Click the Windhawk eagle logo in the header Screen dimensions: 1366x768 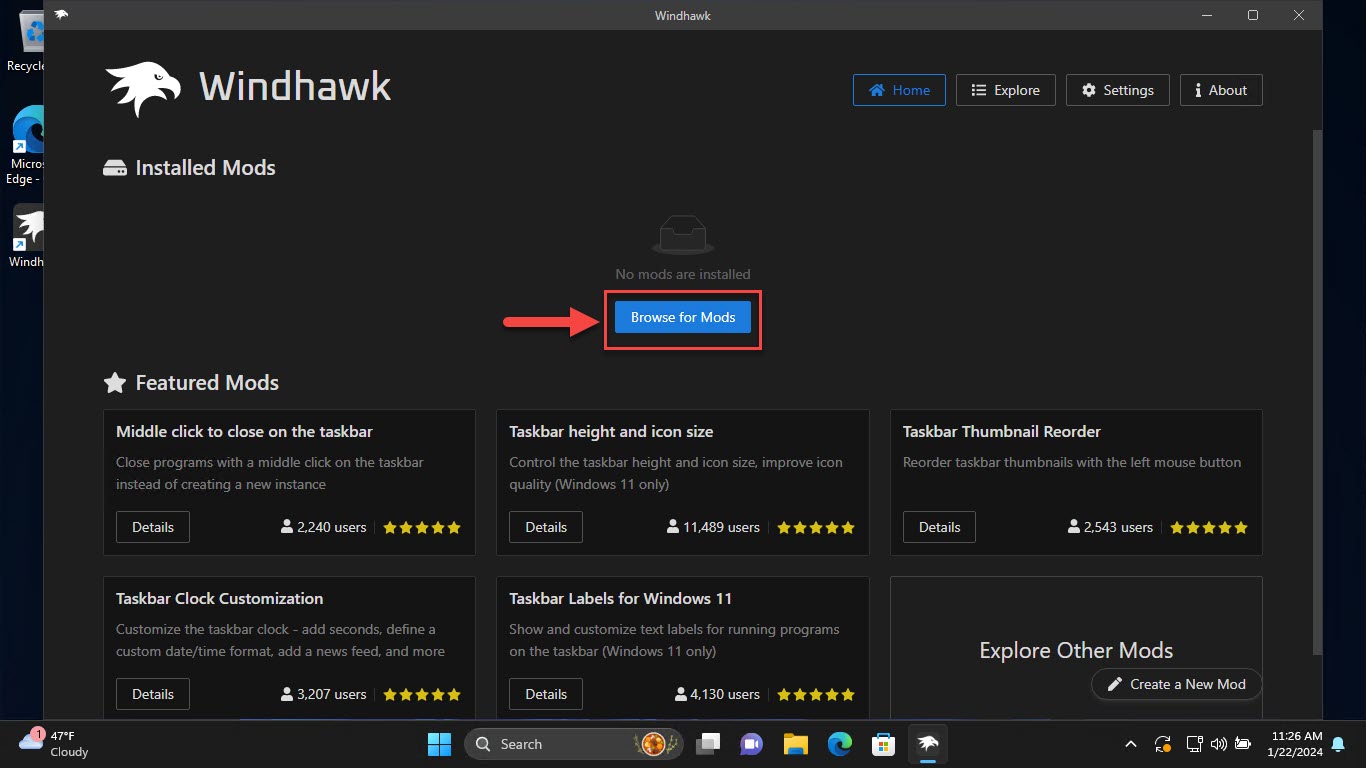point(144,89)
